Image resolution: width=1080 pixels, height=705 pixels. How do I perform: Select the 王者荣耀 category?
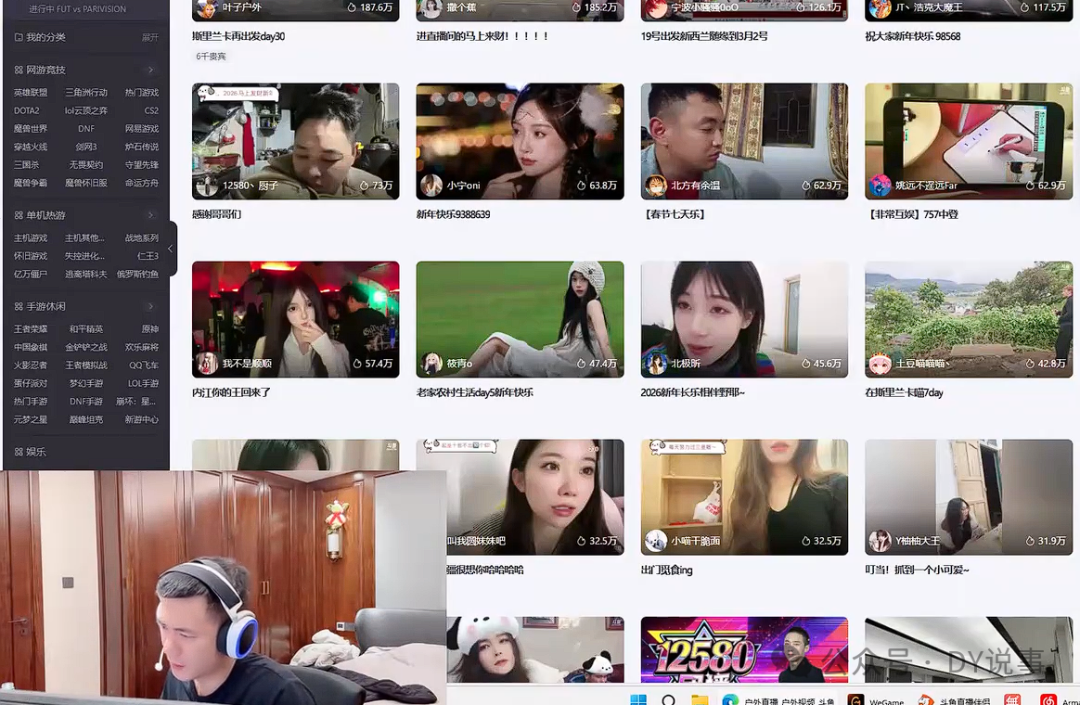pyautogui.click(x=30, y=329)
